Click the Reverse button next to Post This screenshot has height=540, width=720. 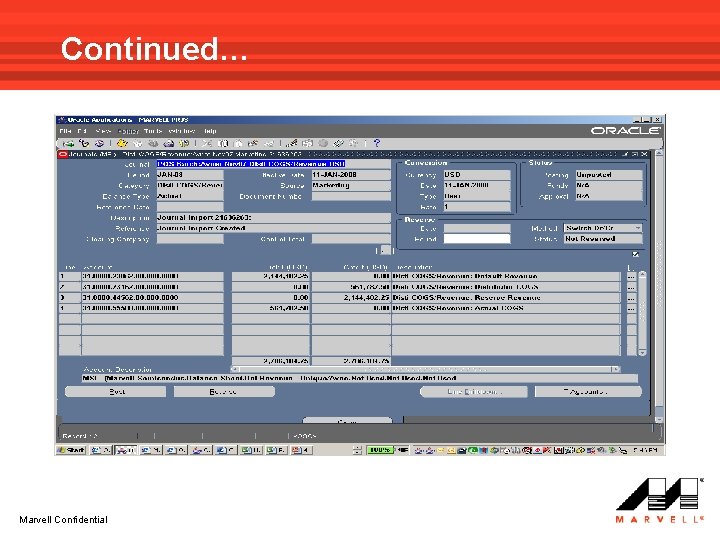click(224, 392)
